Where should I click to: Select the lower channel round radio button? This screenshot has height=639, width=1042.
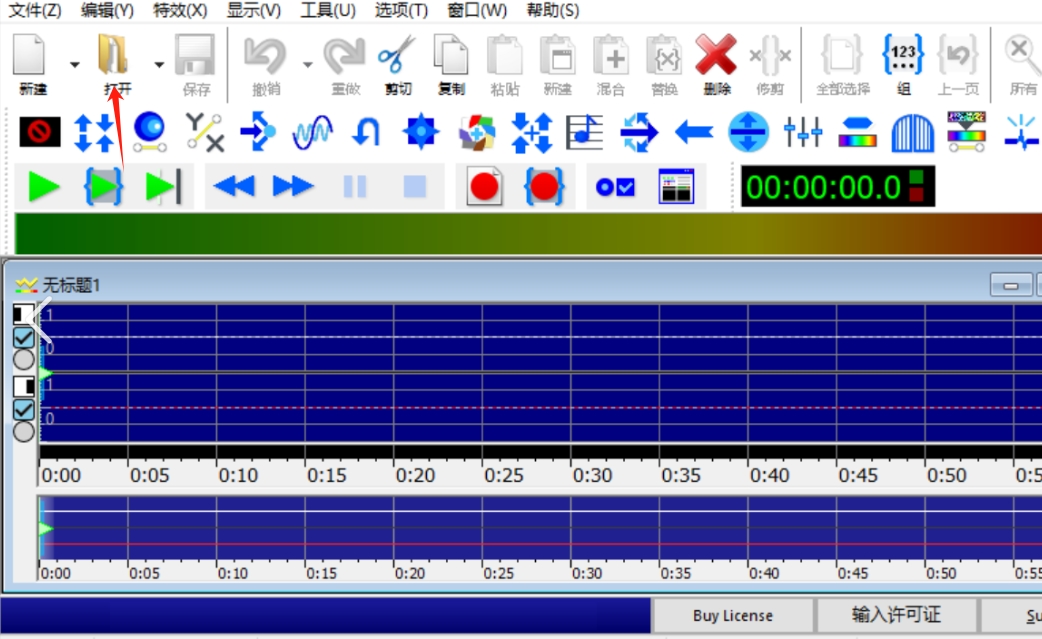[x=24, y=432]
